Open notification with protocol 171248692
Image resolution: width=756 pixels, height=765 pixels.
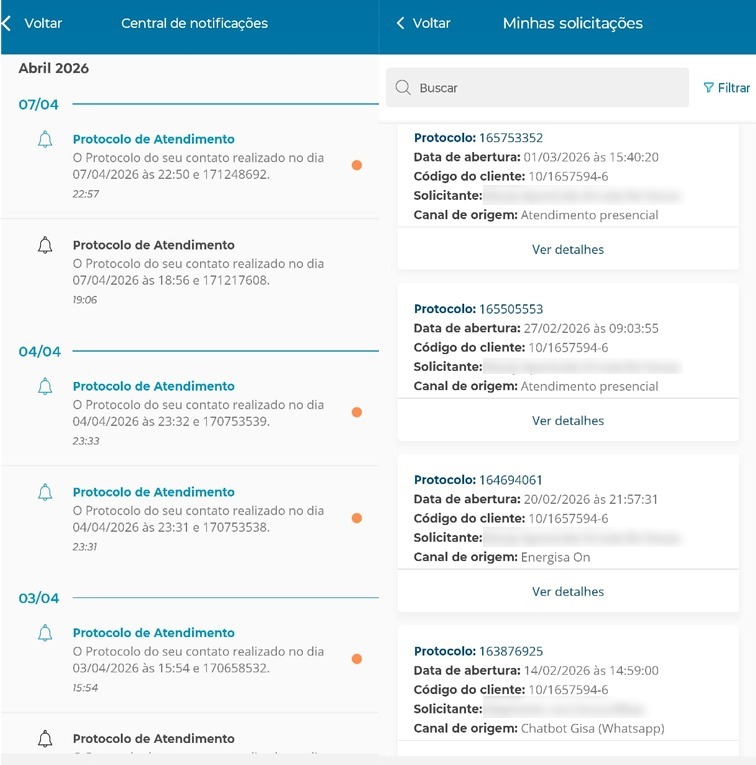198,164
